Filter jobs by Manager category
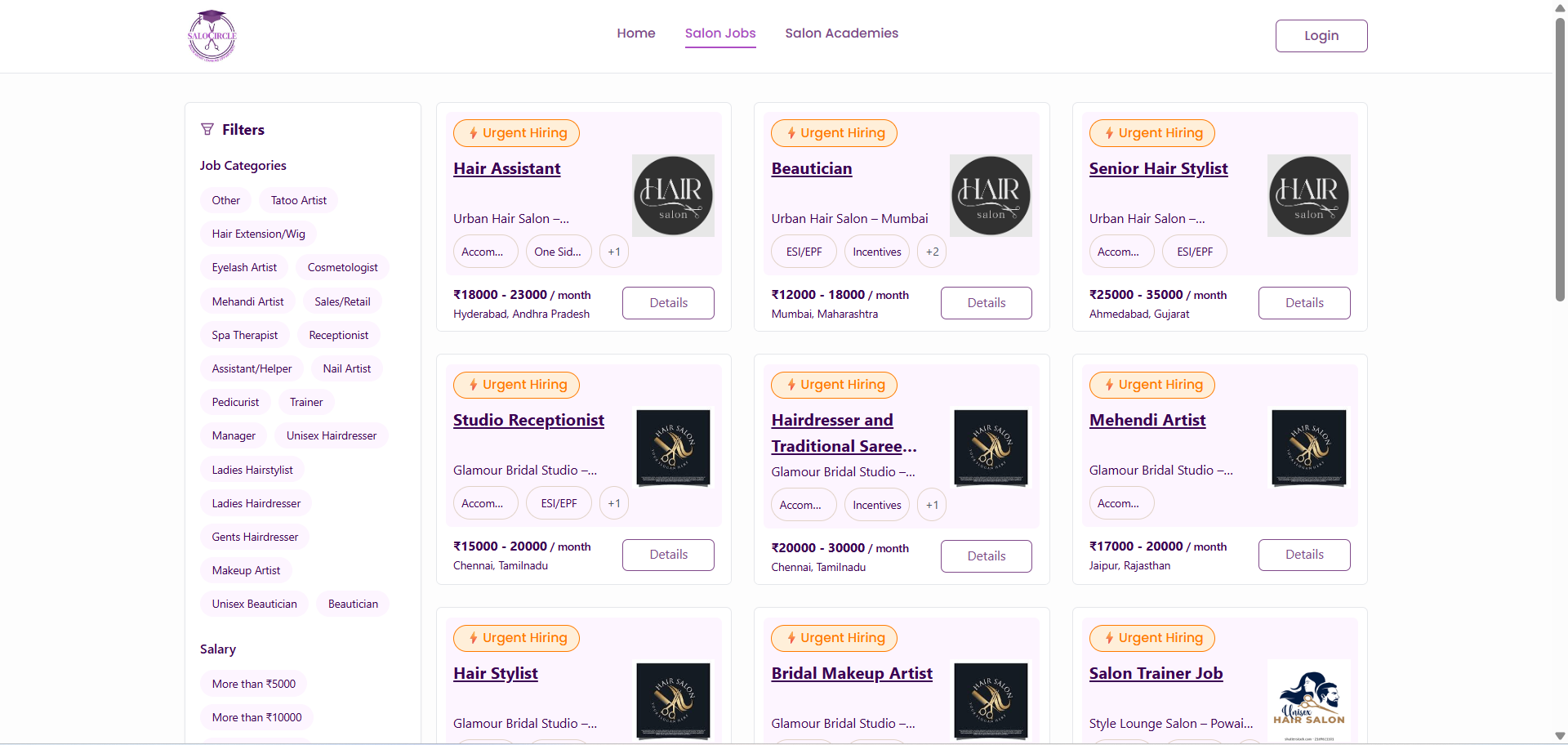 pyautogui.click(x=234, y=435)
